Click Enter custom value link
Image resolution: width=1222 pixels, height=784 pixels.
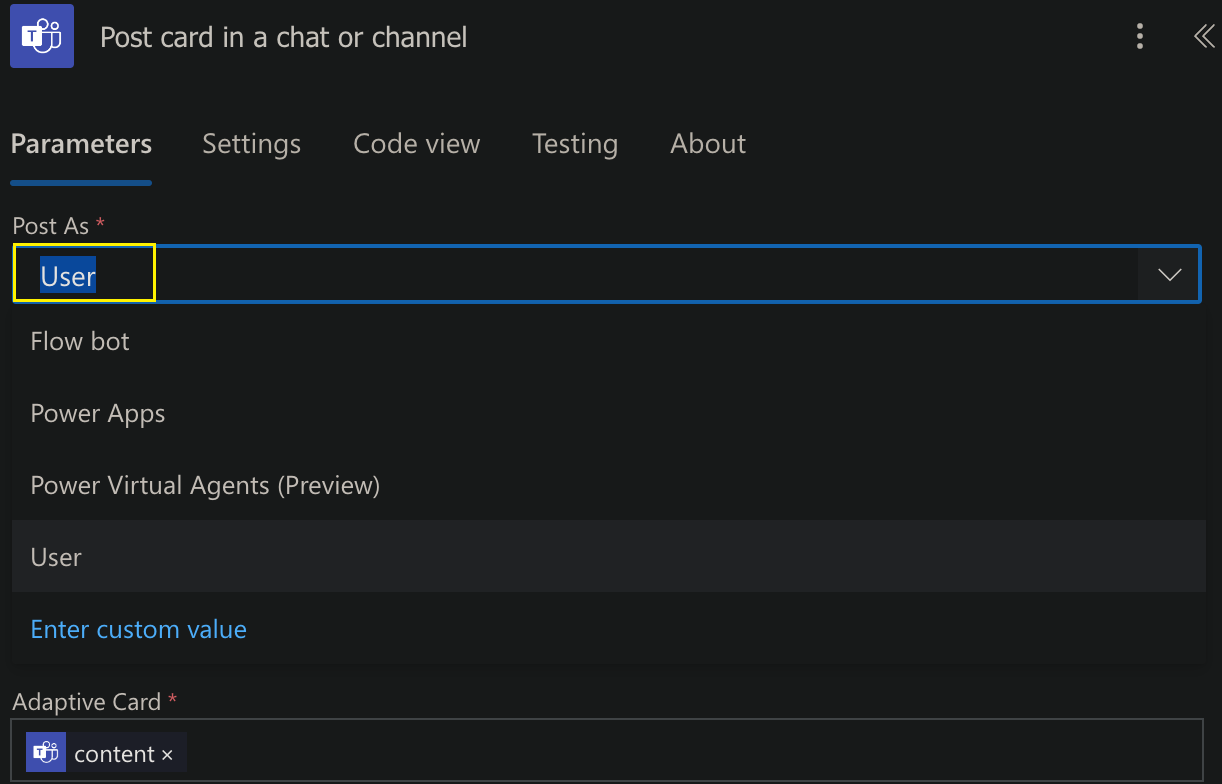click(139, 629)
